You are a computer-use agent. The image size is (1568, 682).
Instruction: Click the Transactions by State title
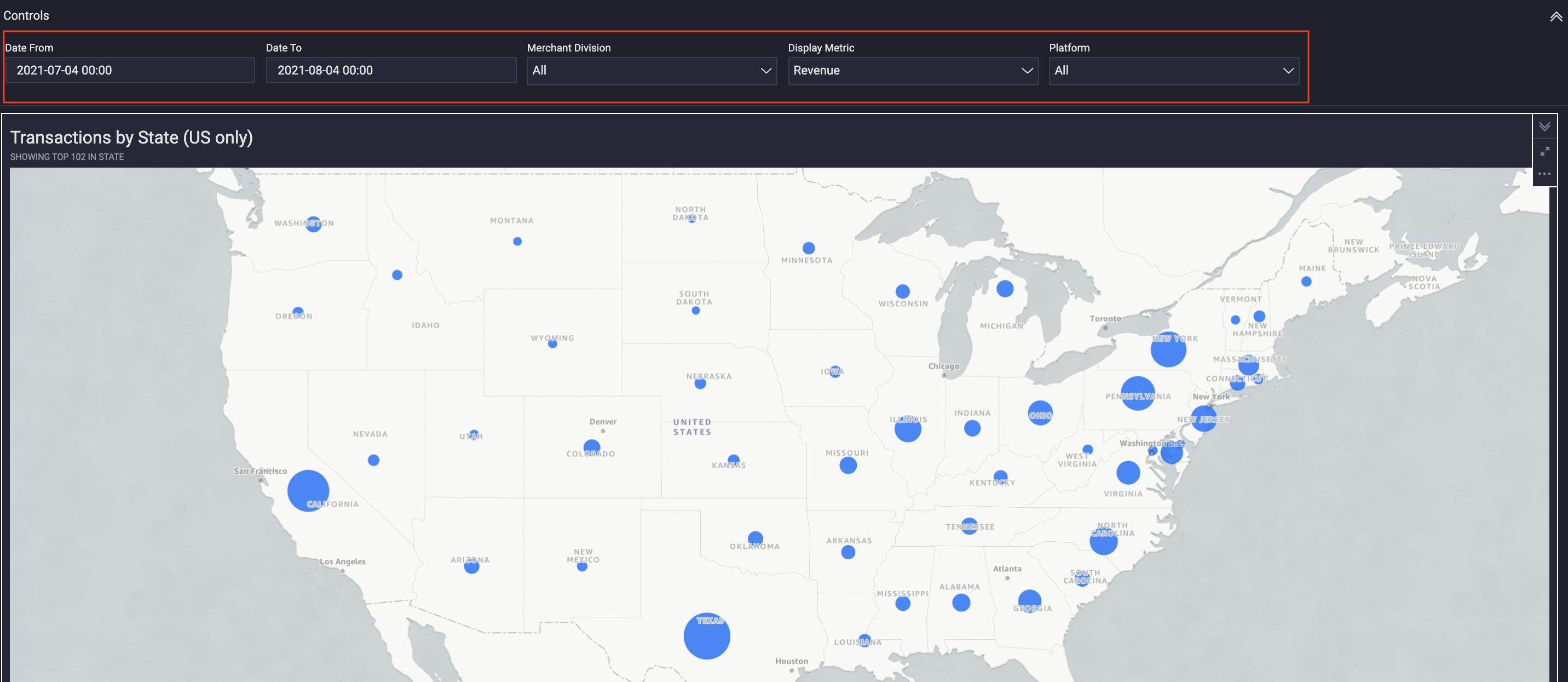tap(131, 137)
